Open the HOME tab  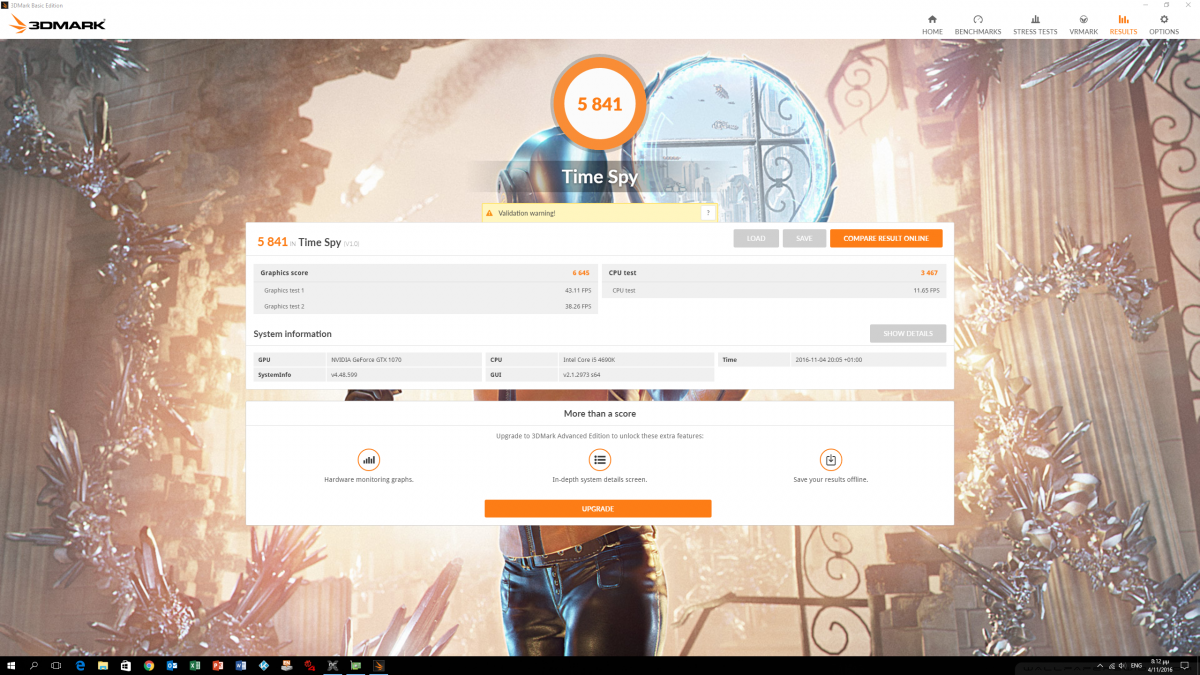[x=932, y=25]
